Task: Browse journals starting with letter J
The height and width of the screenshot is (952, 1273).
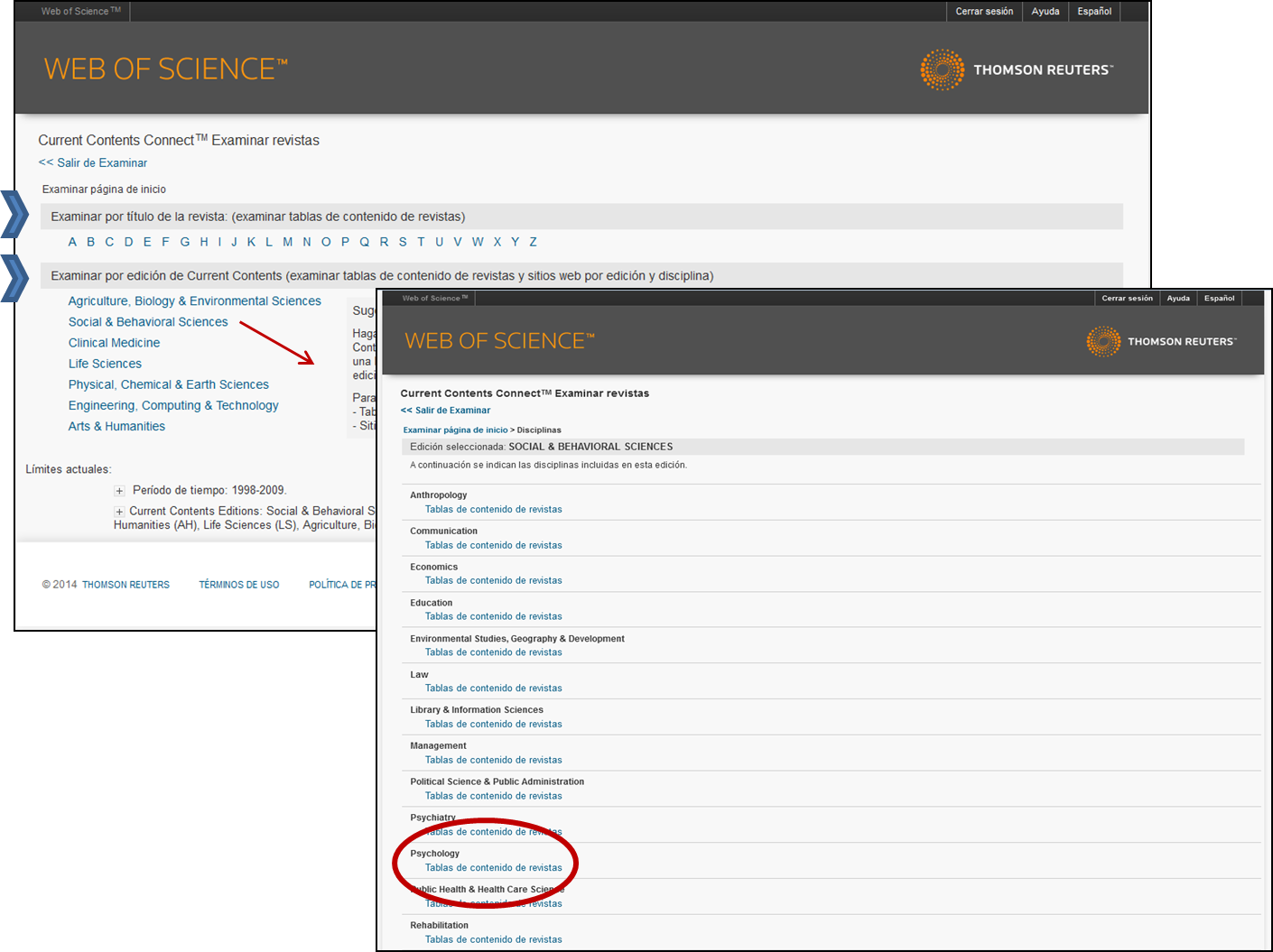Action: coord(234,242)
